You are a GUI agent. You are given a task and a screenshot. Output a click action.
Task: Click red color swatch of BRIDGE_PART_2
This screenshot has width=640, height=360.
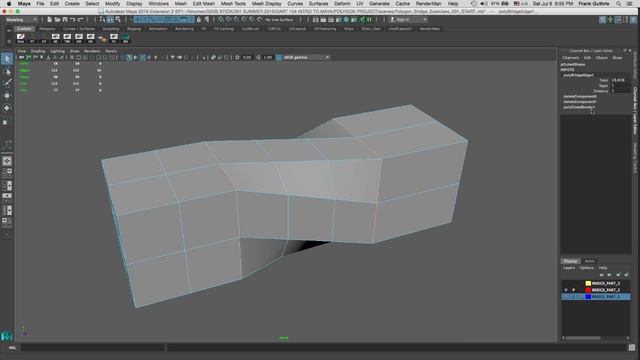pyautogui.click(x=588, y=290)
